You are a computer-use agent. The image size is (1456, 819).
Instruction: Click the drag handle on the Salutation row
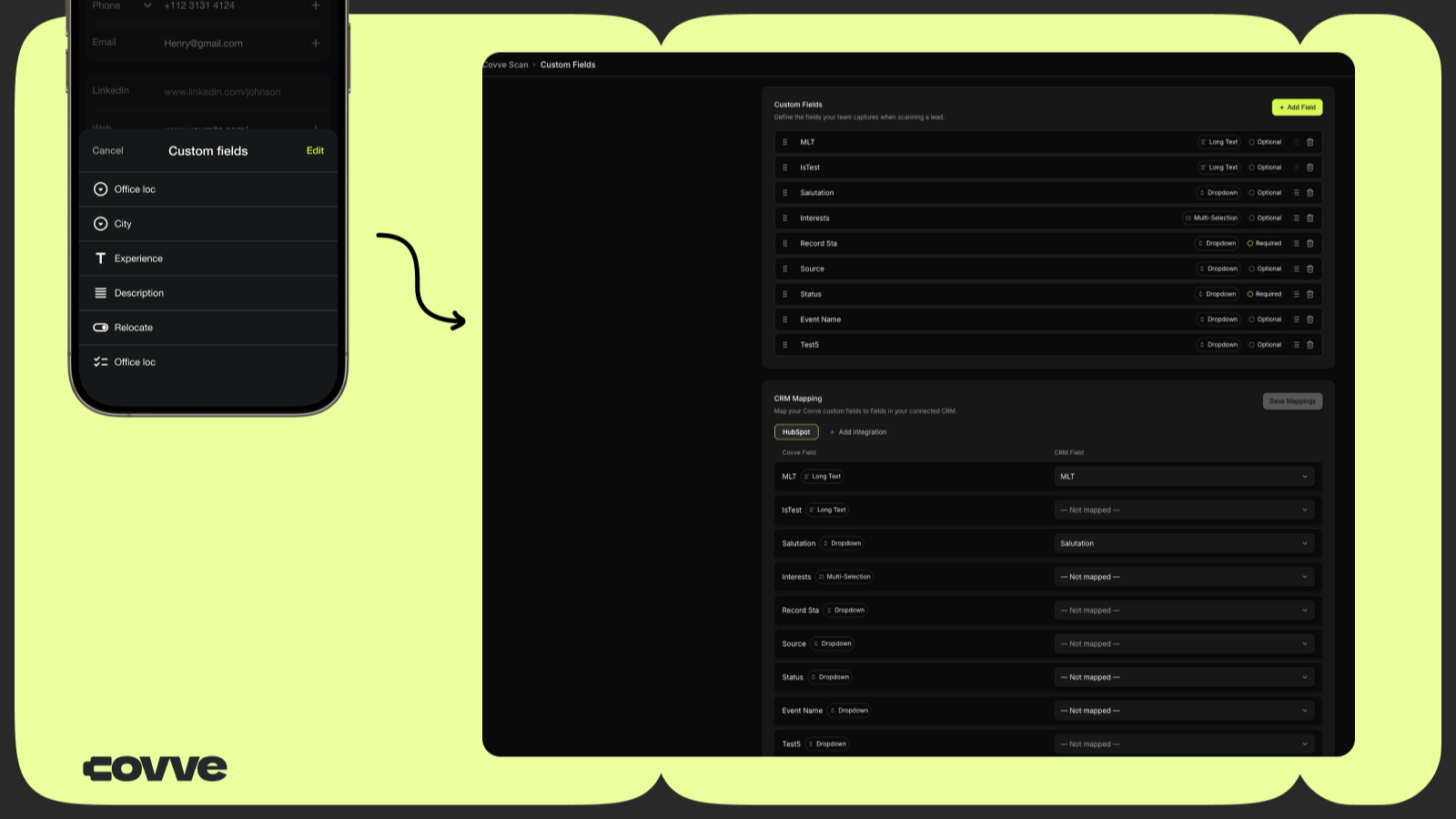[785, 193]
